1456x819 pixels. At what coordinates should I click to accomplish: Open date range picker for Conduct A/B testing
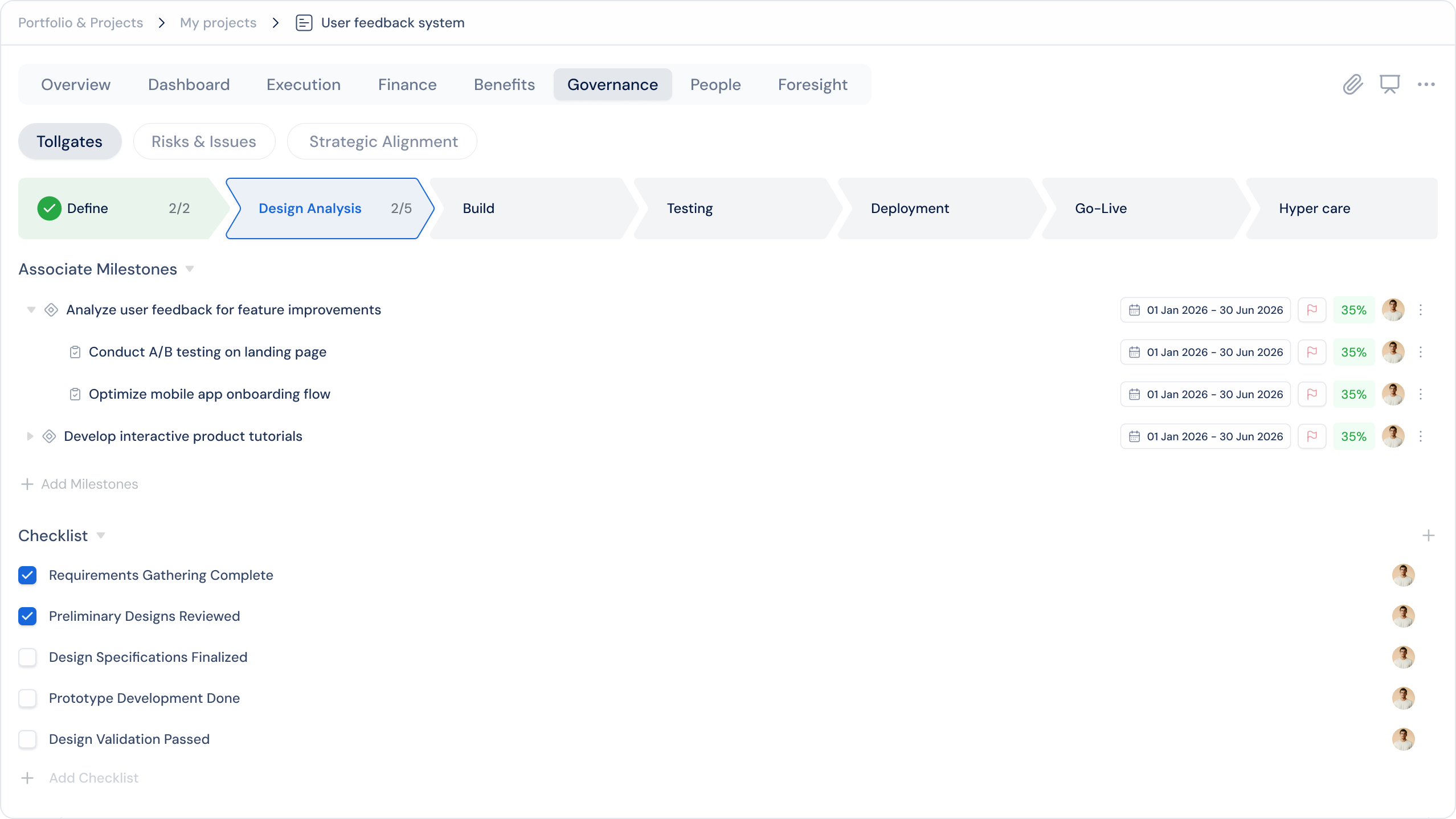click(1205, 352)
